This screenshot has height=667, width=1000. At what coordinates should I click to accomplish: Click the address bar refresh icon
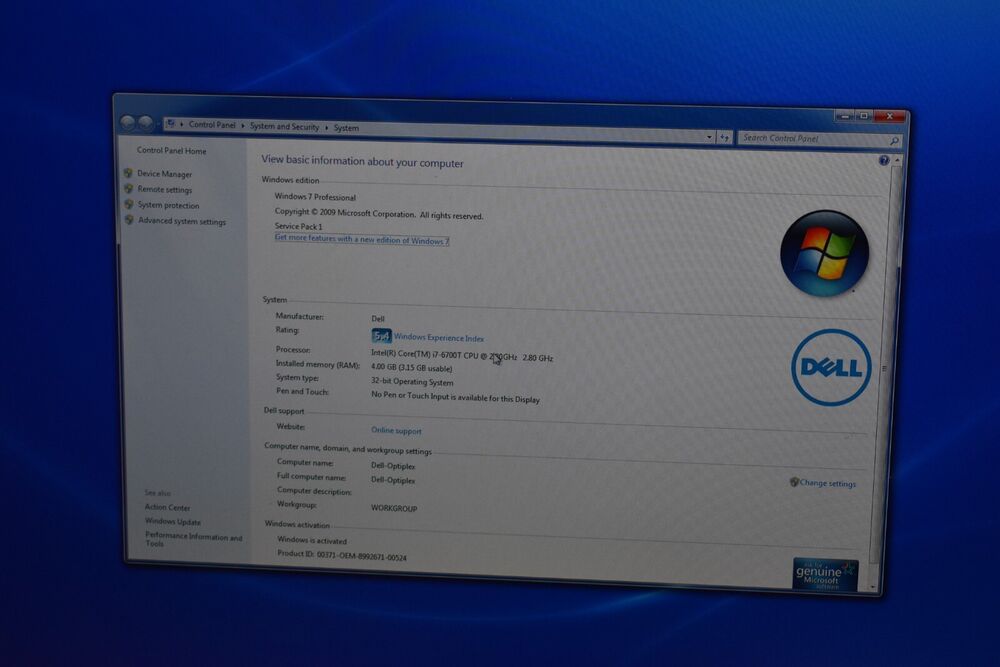[724, 138]
